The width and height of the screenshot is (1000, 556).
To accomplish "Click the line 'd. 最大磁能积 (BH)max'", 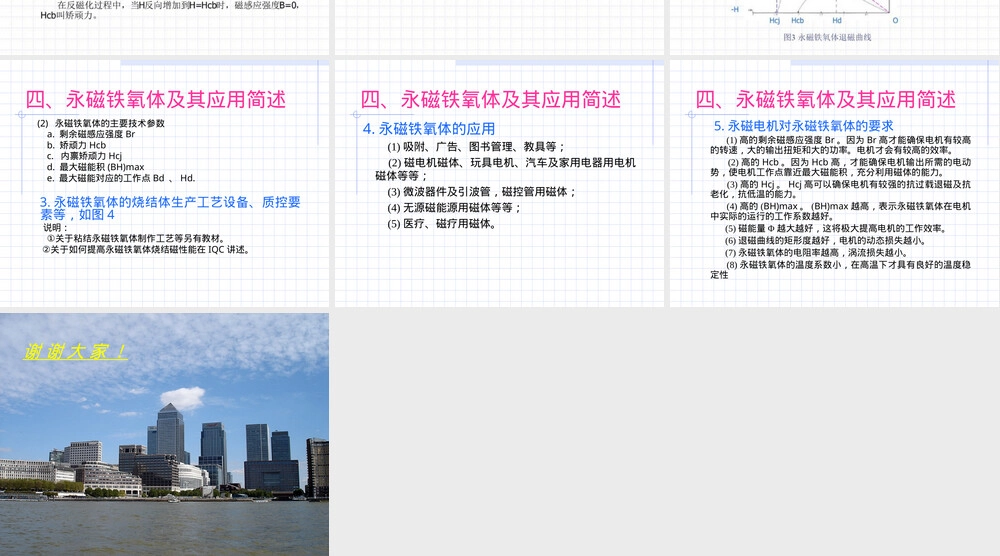I will pyautogui.click(x=96, y=167).
